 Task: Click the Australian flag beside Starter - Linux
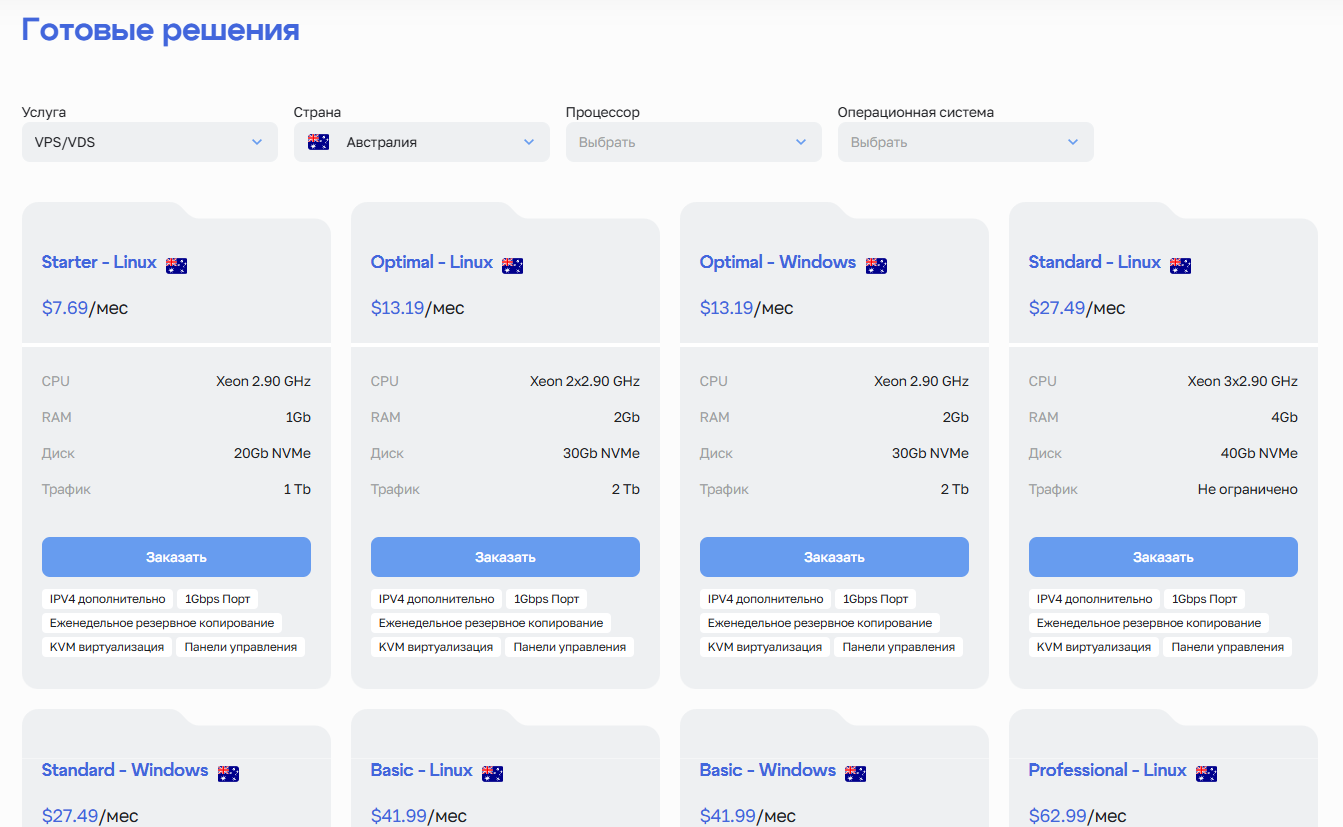click(176, 265)
